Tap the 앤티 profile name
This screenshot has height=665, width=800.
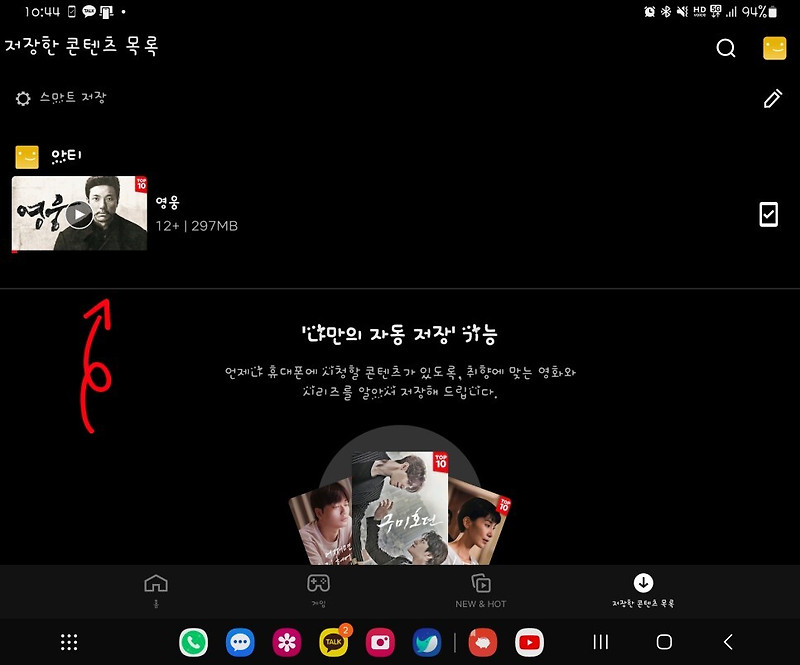point(66,156)
